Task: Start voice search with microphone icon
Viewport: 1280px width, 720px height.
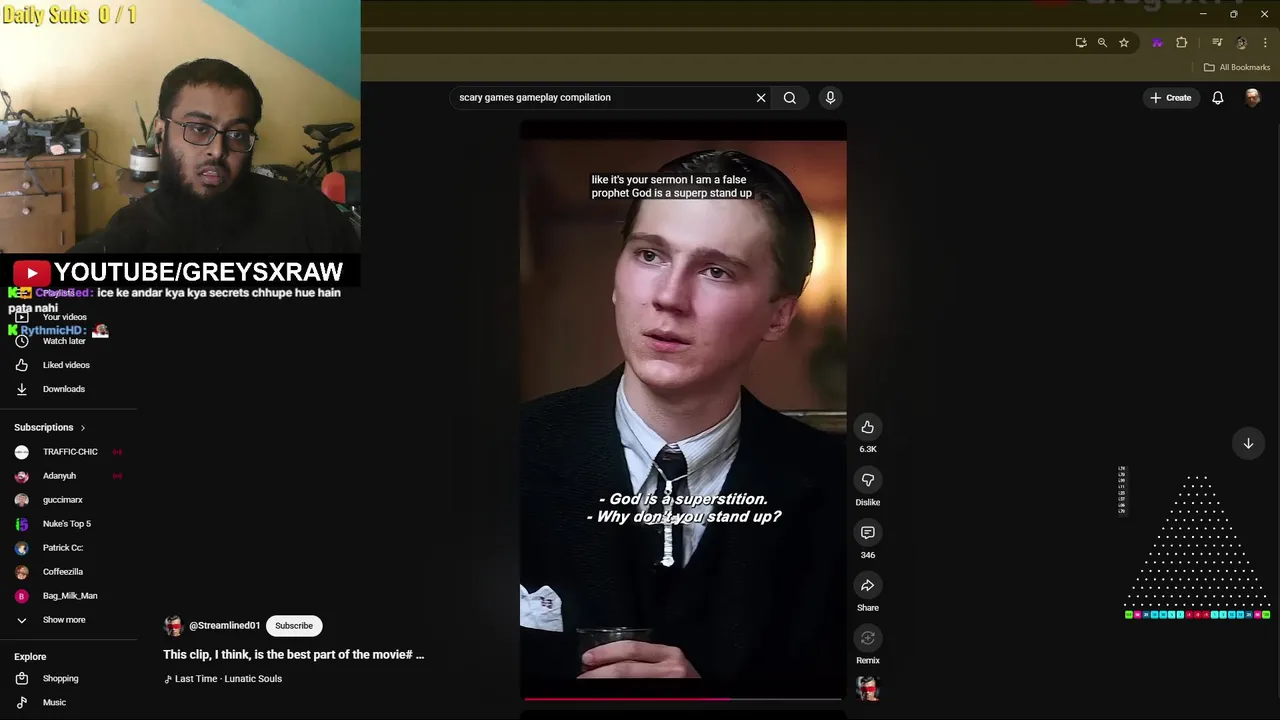Action: (830, 98)
